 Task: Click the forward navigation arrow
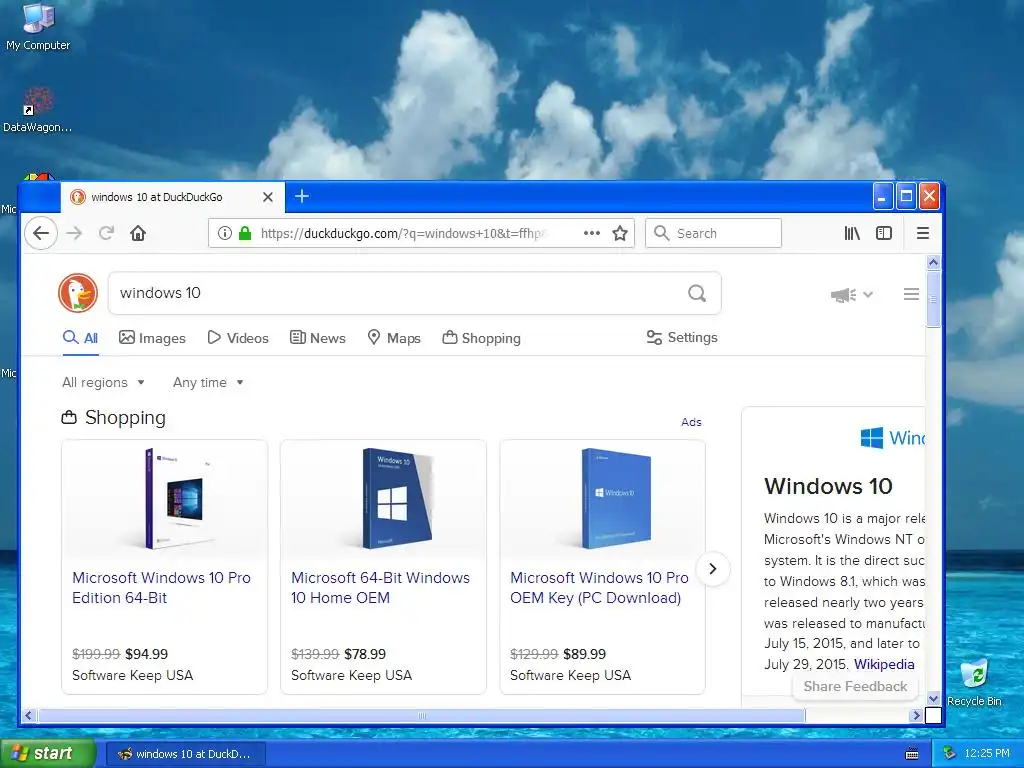point(74,233)
